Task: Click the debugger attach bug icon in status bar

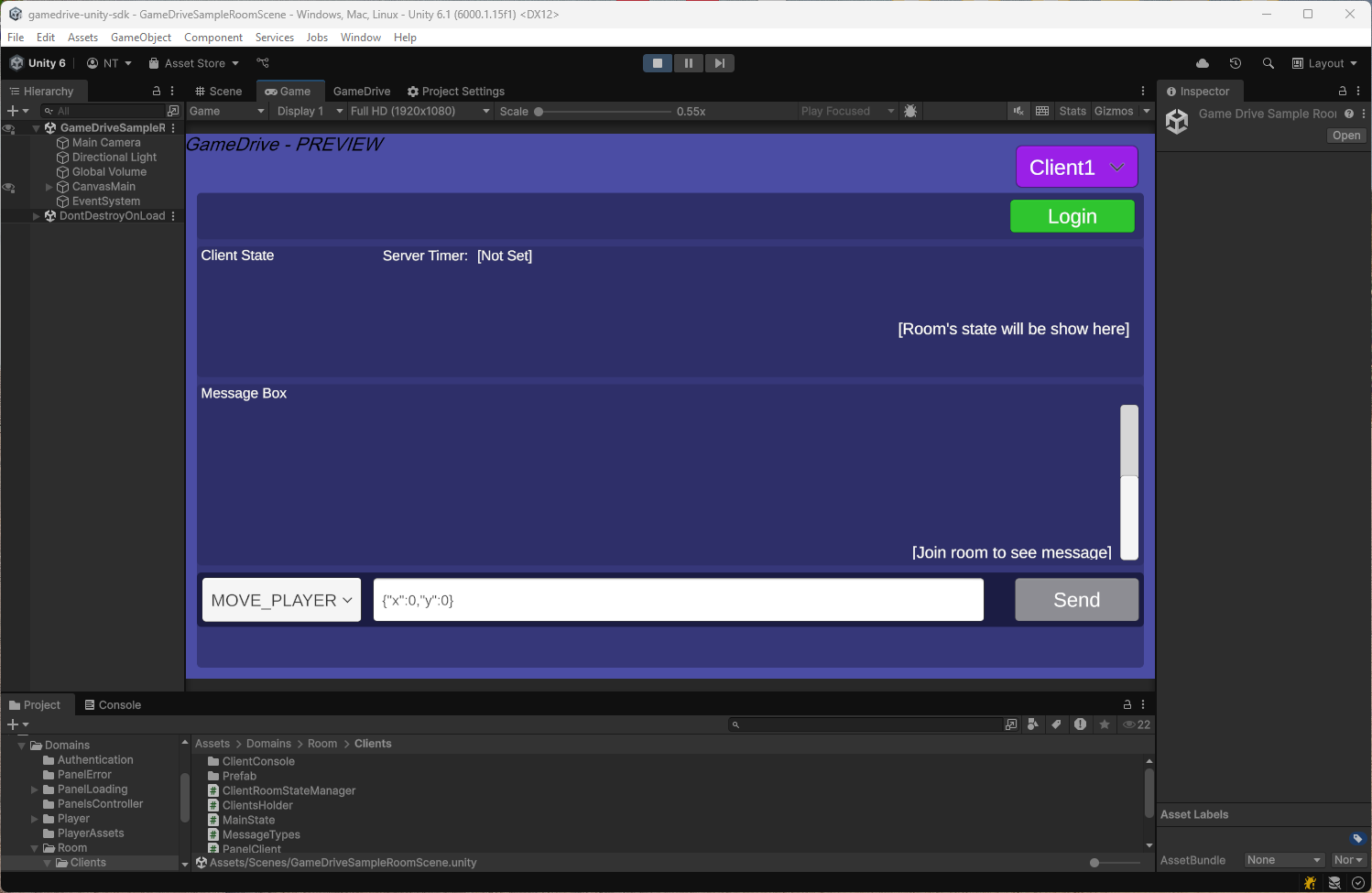Action: click(1310, 882)
